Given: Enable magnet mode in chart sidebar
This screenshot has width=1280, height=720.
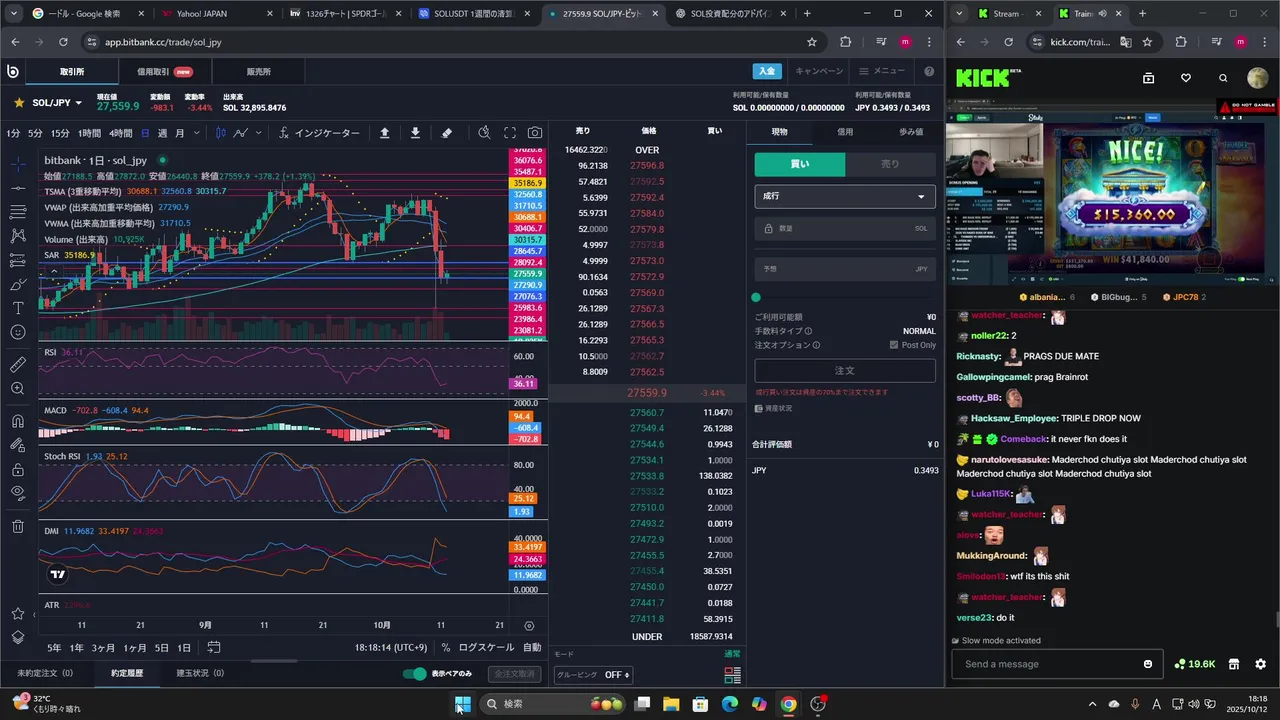Looking at the screenshot, I should pos(18,421).
